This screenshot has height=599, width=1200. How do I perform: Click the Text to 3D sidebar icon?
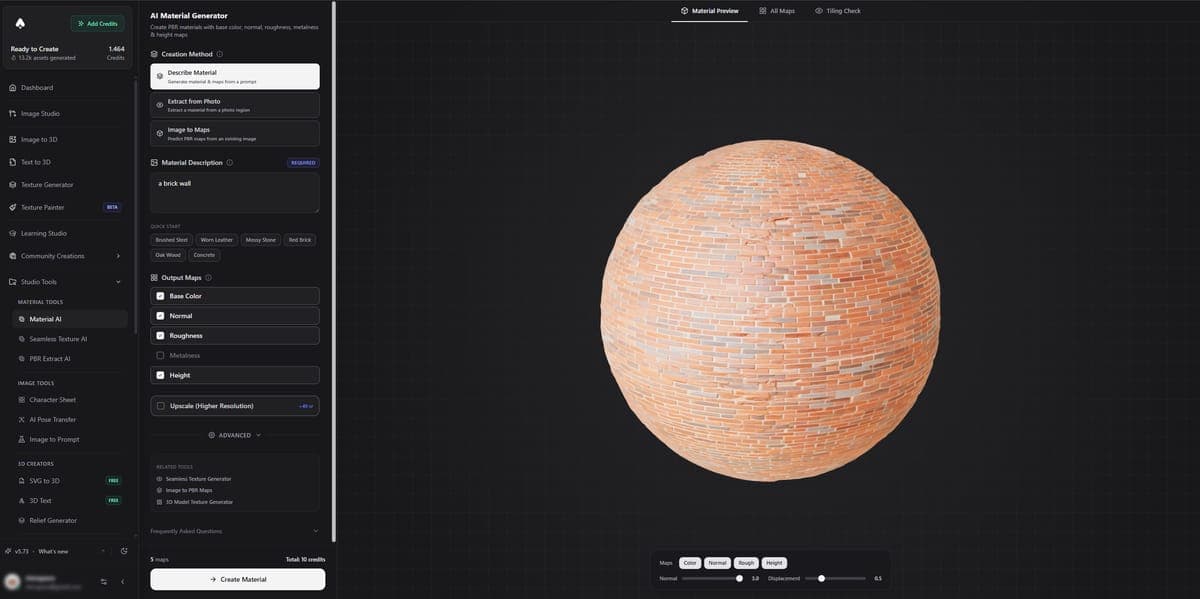[x=12, y=162]
